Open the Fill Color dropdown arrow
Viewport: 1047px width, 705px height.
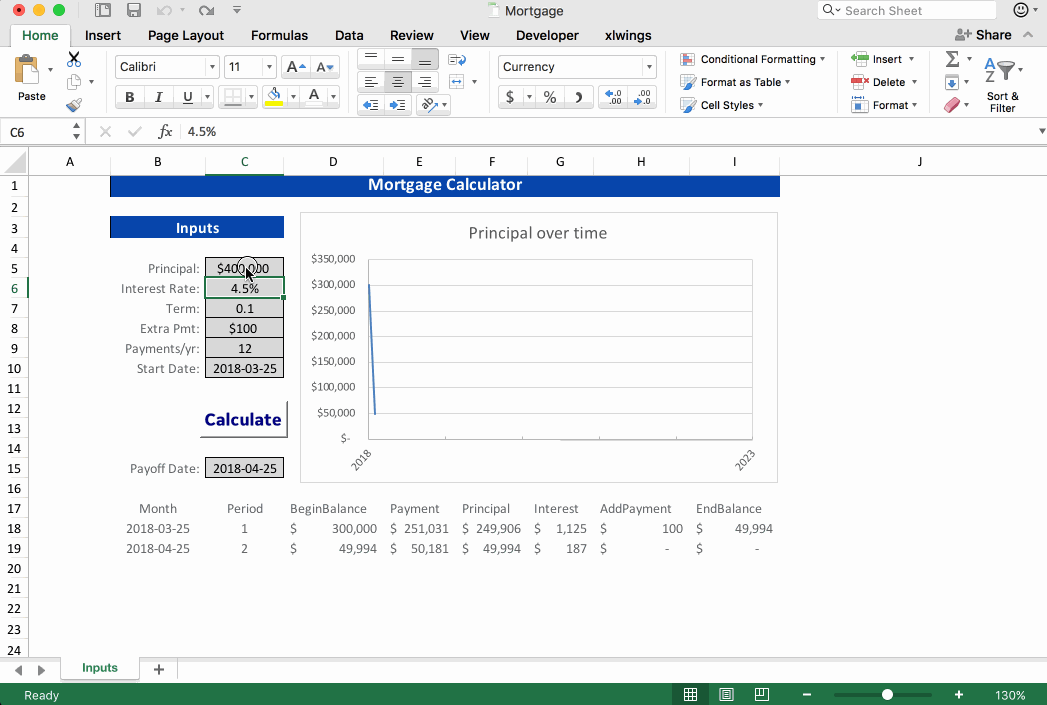point(293,96)
